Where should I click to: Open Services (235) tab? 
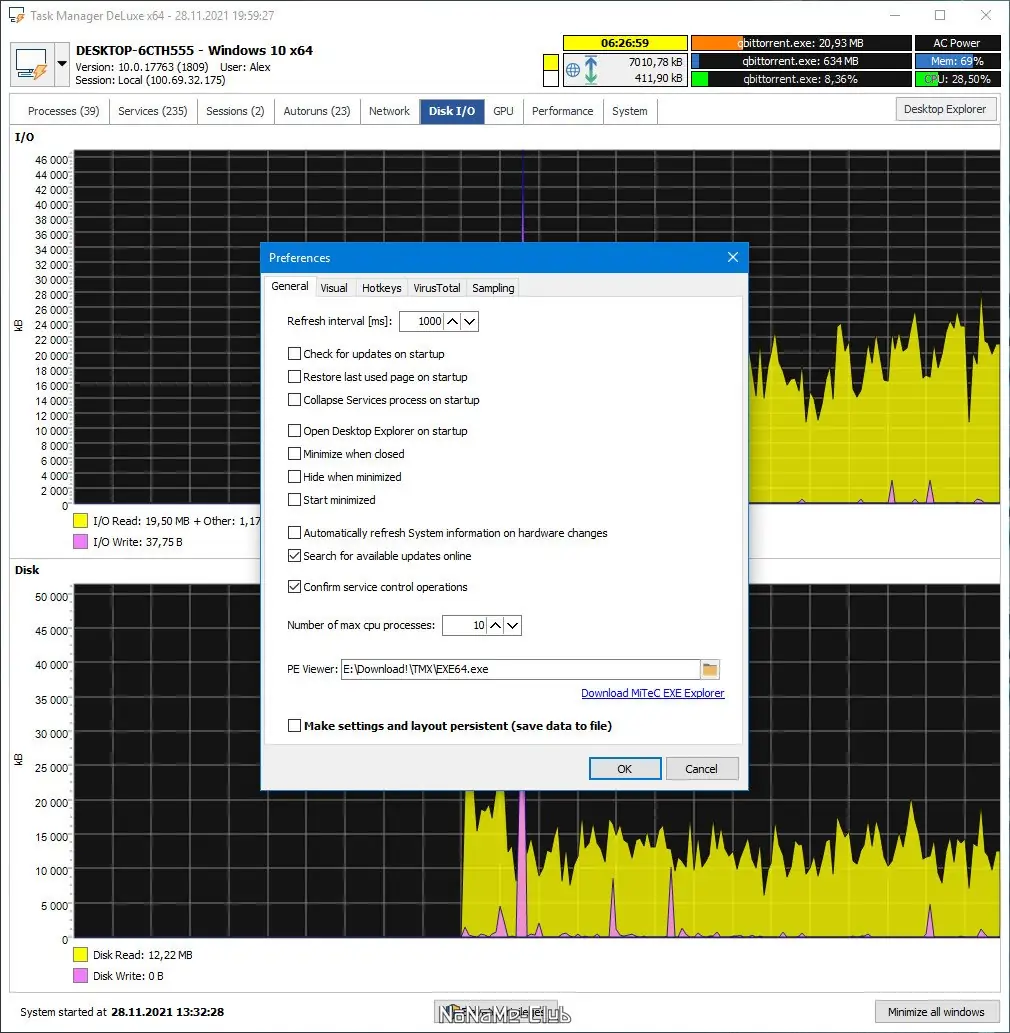tap(153, 111)
